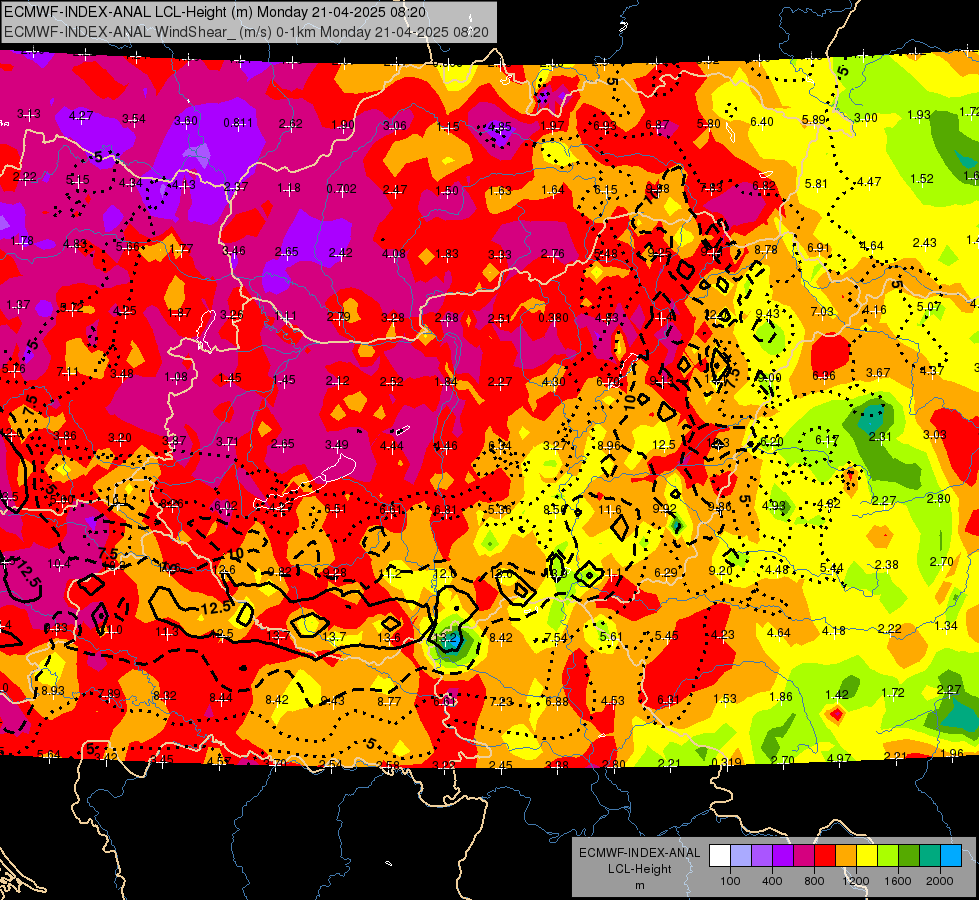Click the WindShear_ (m/s) 0-1km title line
979x900 pixels.
click(246, 32)
